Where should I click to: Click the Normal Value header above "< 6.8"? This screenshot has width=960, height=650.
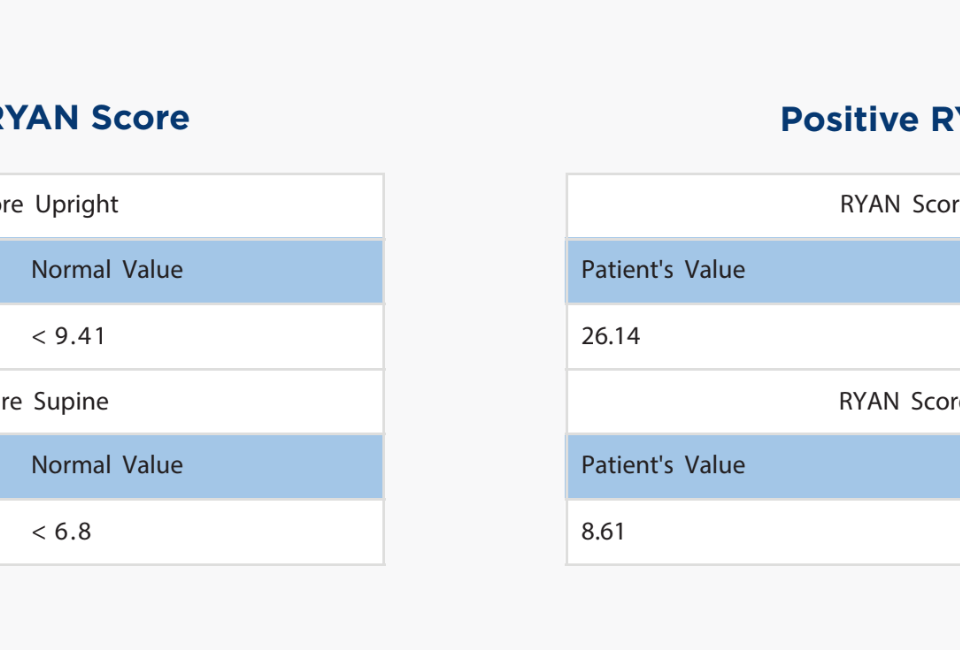[x=107, y=465]
